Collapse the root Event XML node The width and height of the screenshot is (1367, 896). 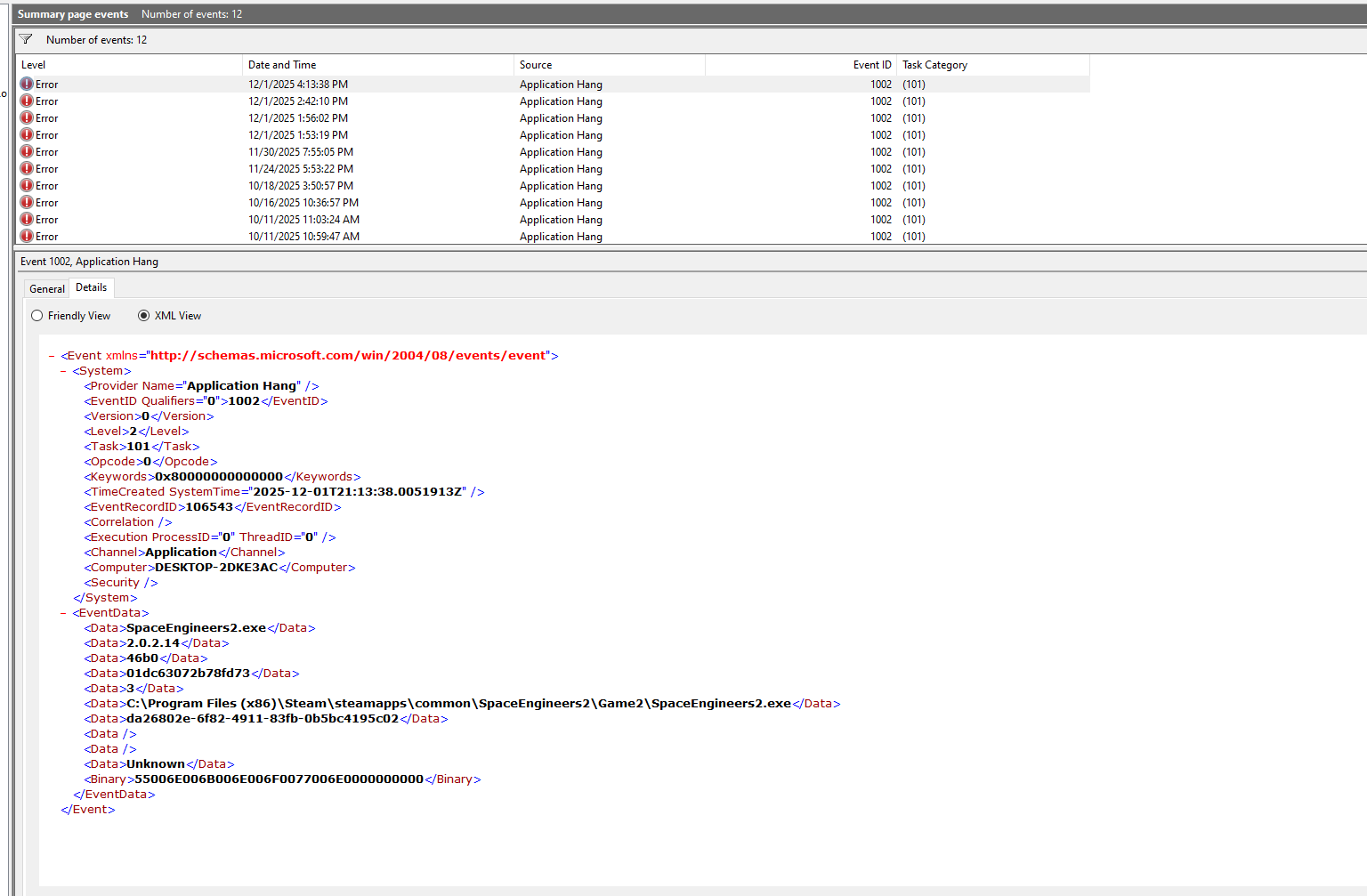52,356
